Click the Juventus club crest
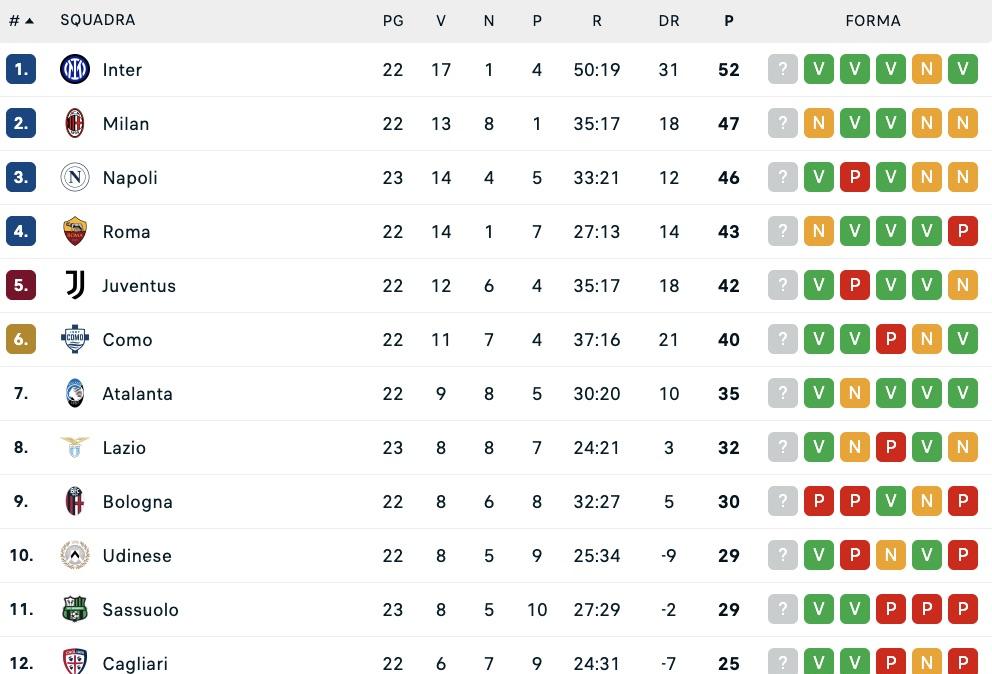The width and height of the screenshot is (992, 674). tap(75, 285)
